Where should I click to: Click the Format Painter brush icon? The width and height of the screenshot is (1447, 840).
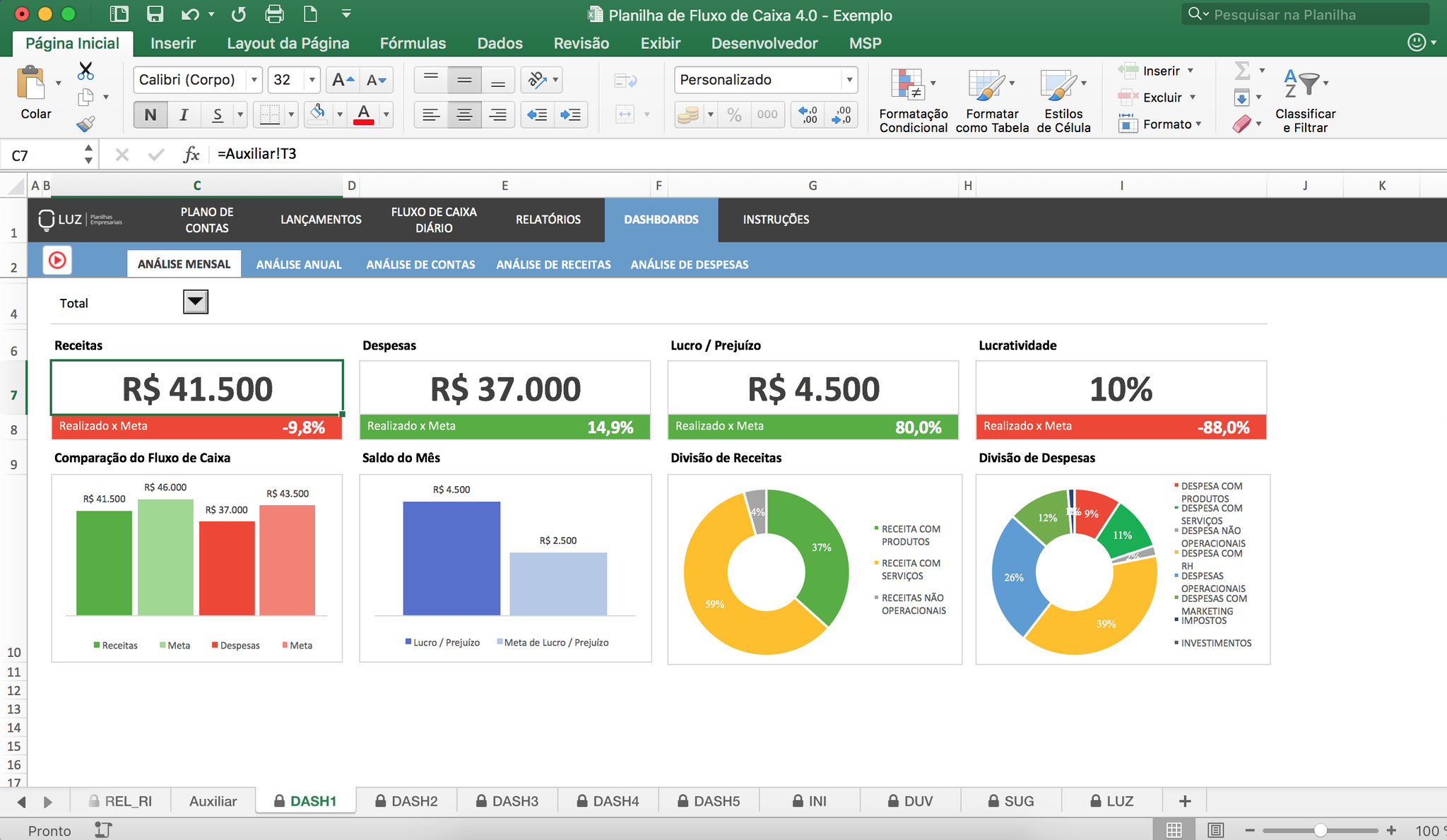coord(85,124)
